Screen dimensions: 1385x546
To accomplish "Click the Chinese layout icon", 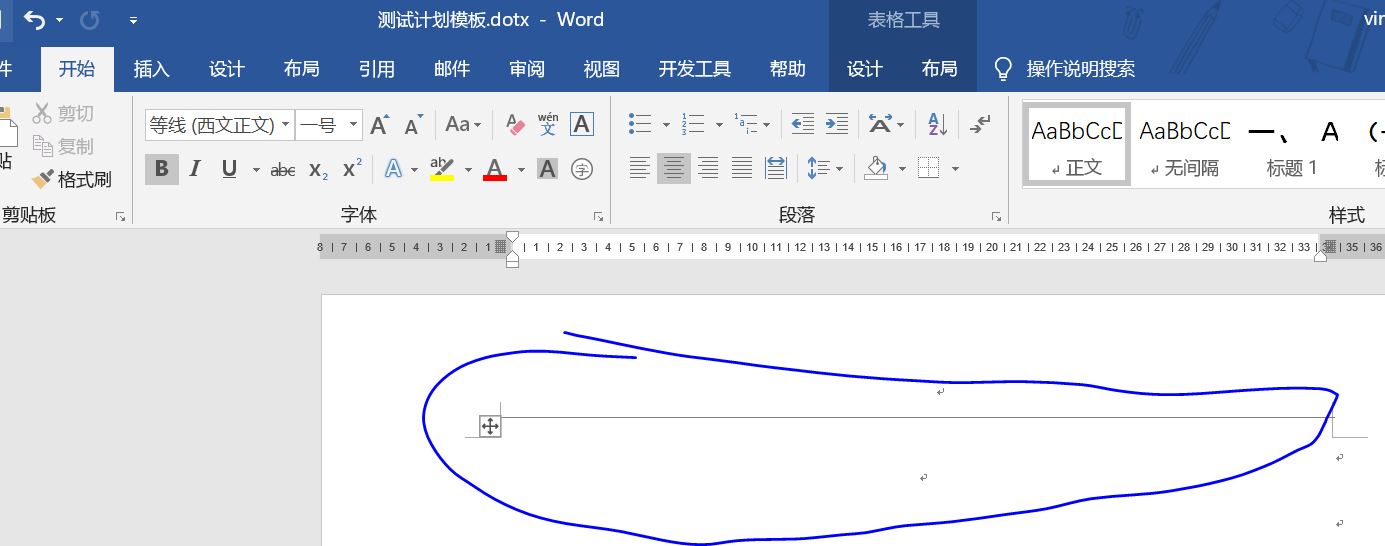I will (880, 124).
